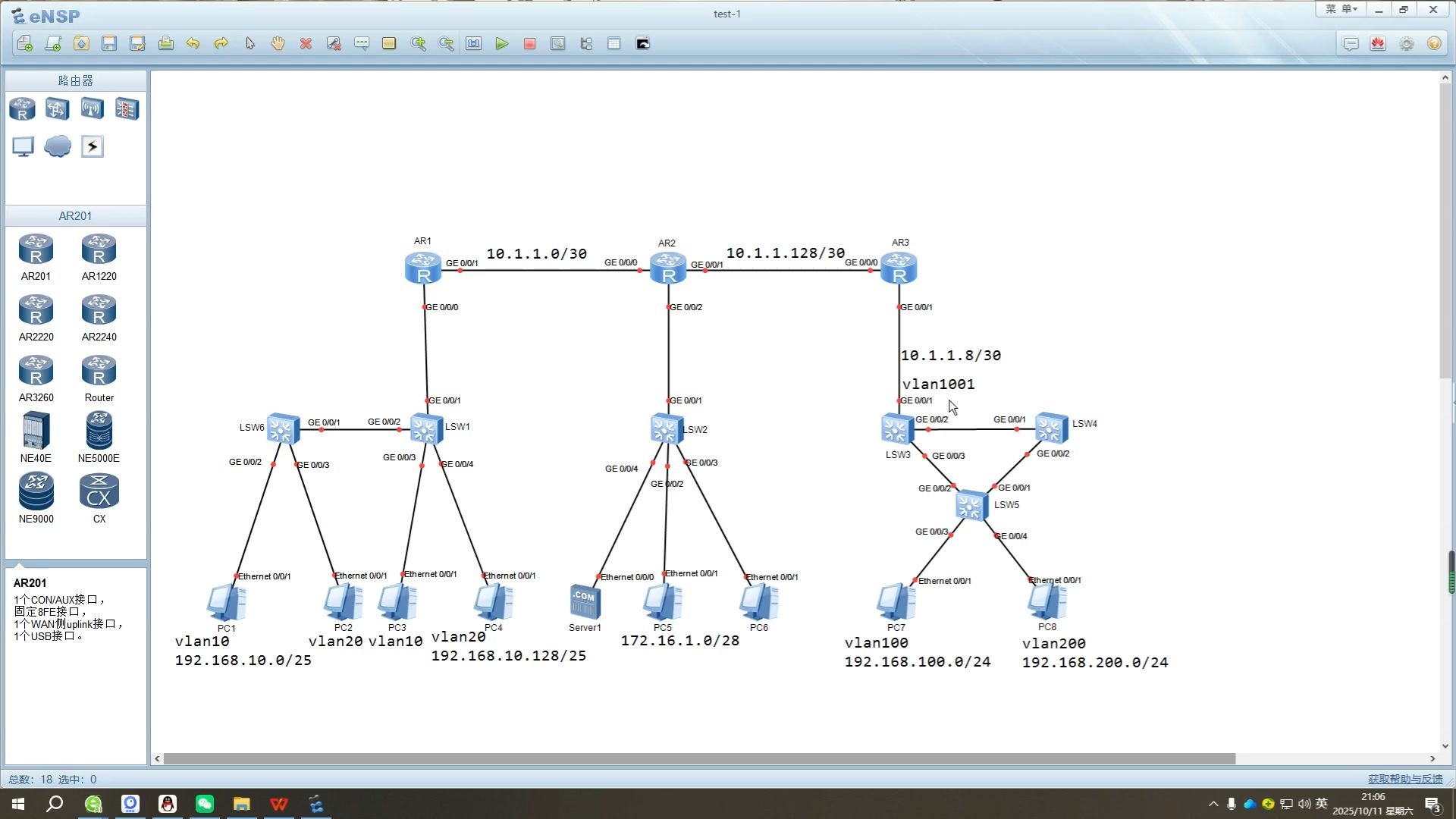Image resolution: width=1456 pixels, height=819 pixels.
Task: Select the cloud device category icon
Action: click(x=58, y=146)
